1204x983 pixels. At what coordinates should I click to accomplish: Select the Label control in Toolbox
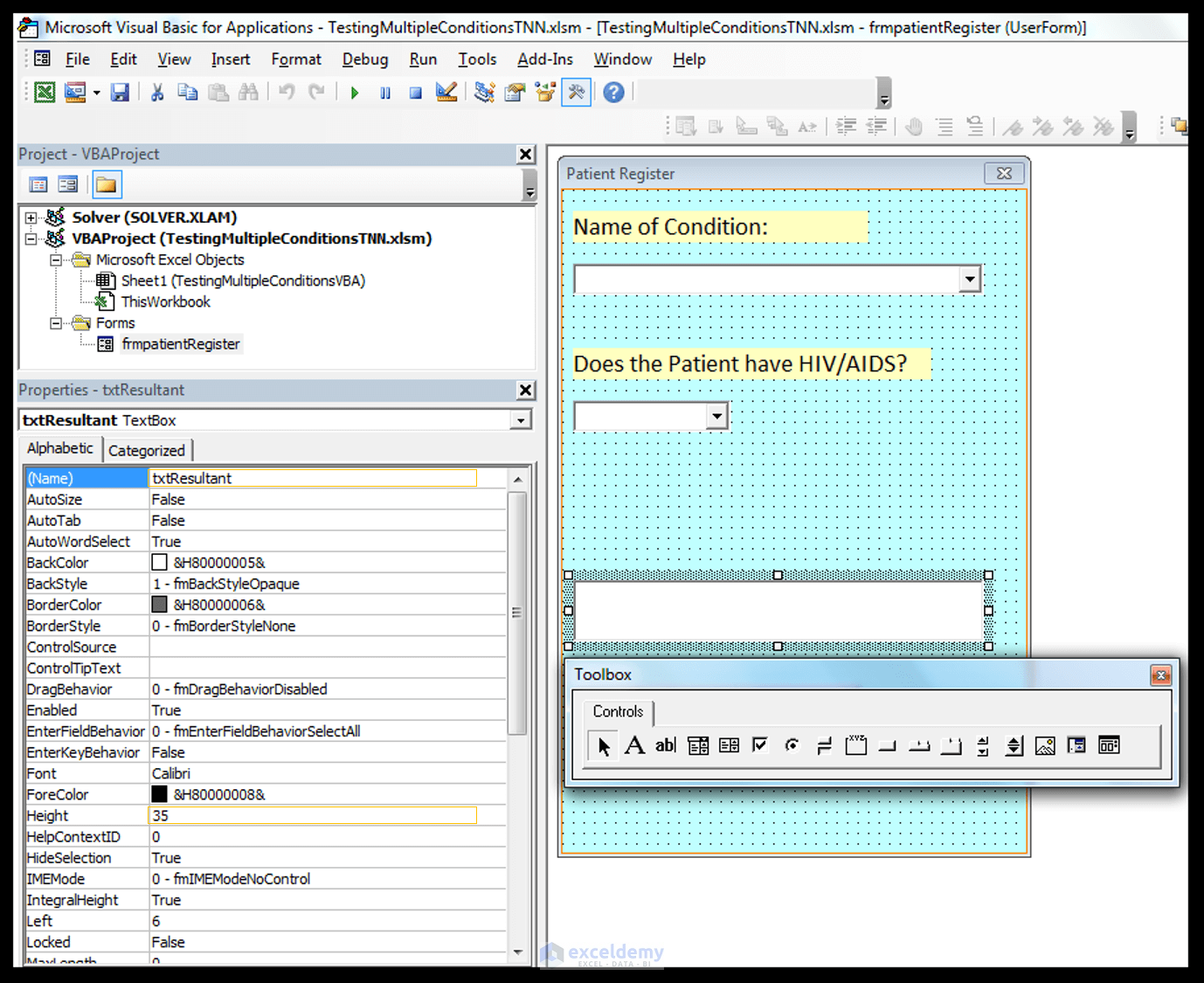coord(634,745)
